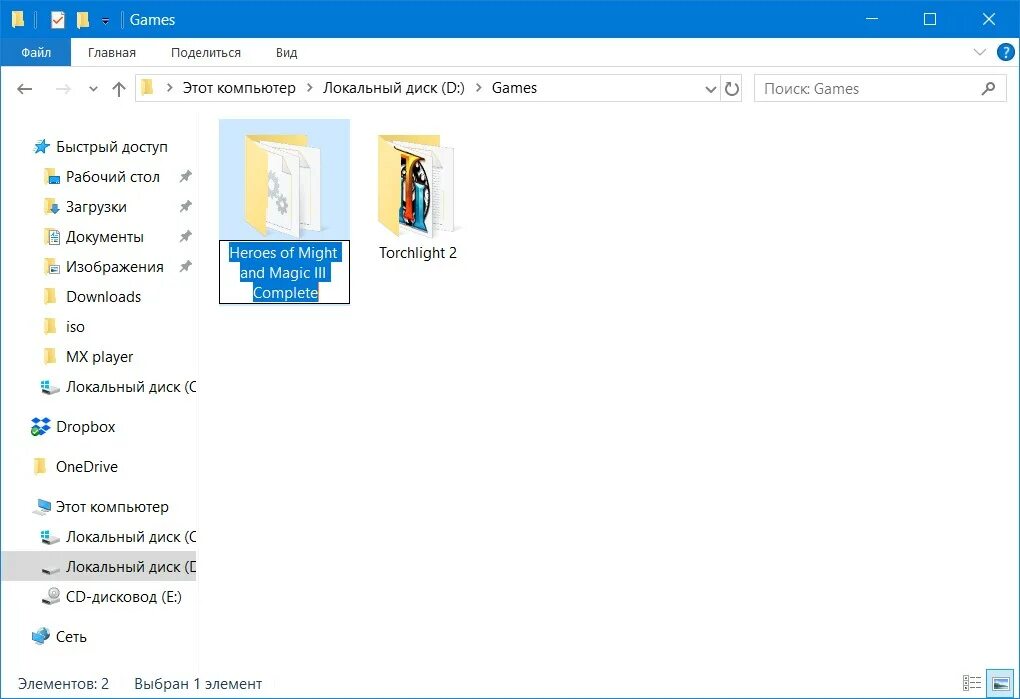Screen dimensions: 1020x699
Task: Click the pin icon next to Документы
Action: 185,236
